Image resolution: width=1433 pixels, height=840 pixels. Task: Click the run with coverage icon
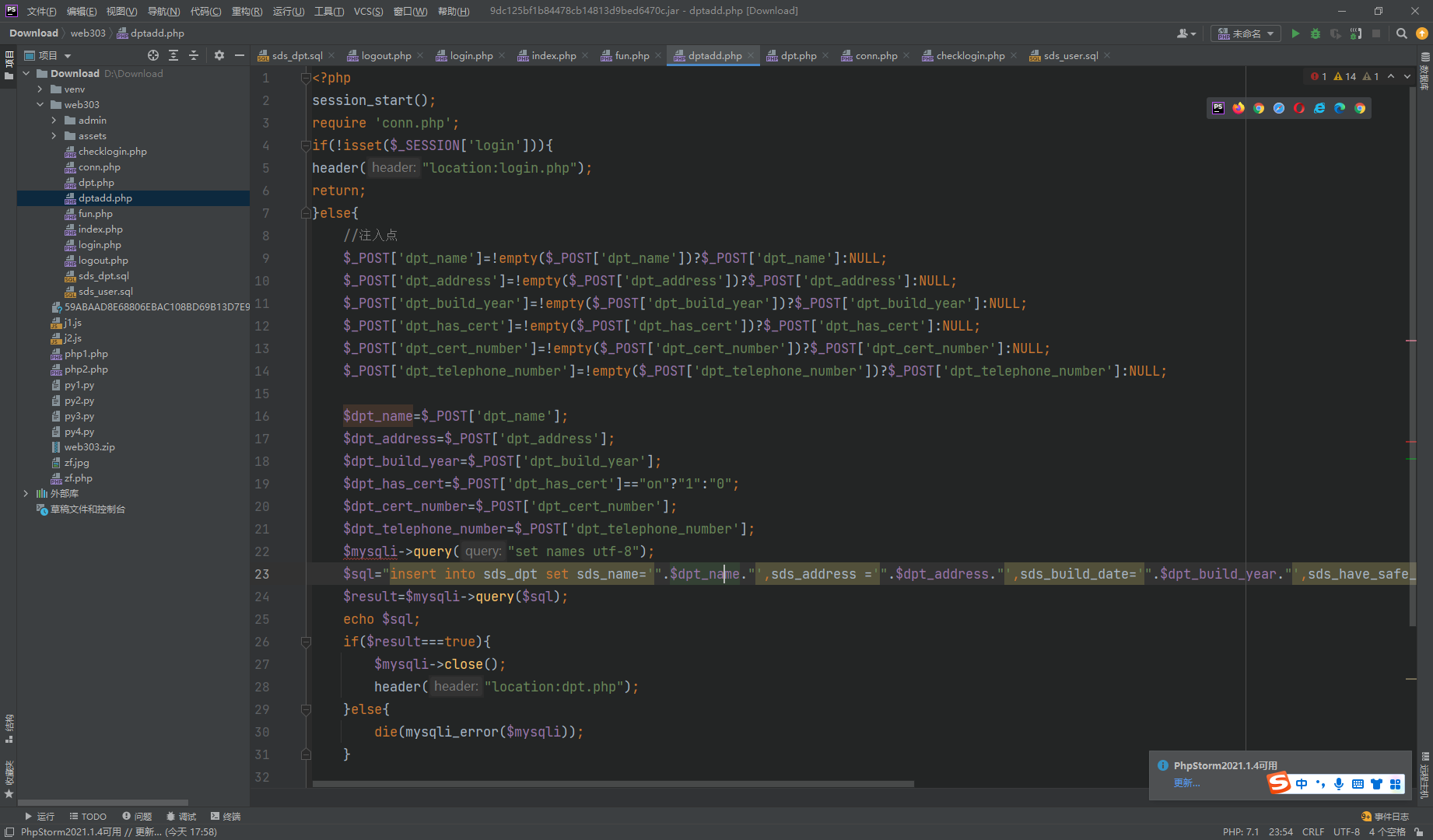[x=1336, y=33]
